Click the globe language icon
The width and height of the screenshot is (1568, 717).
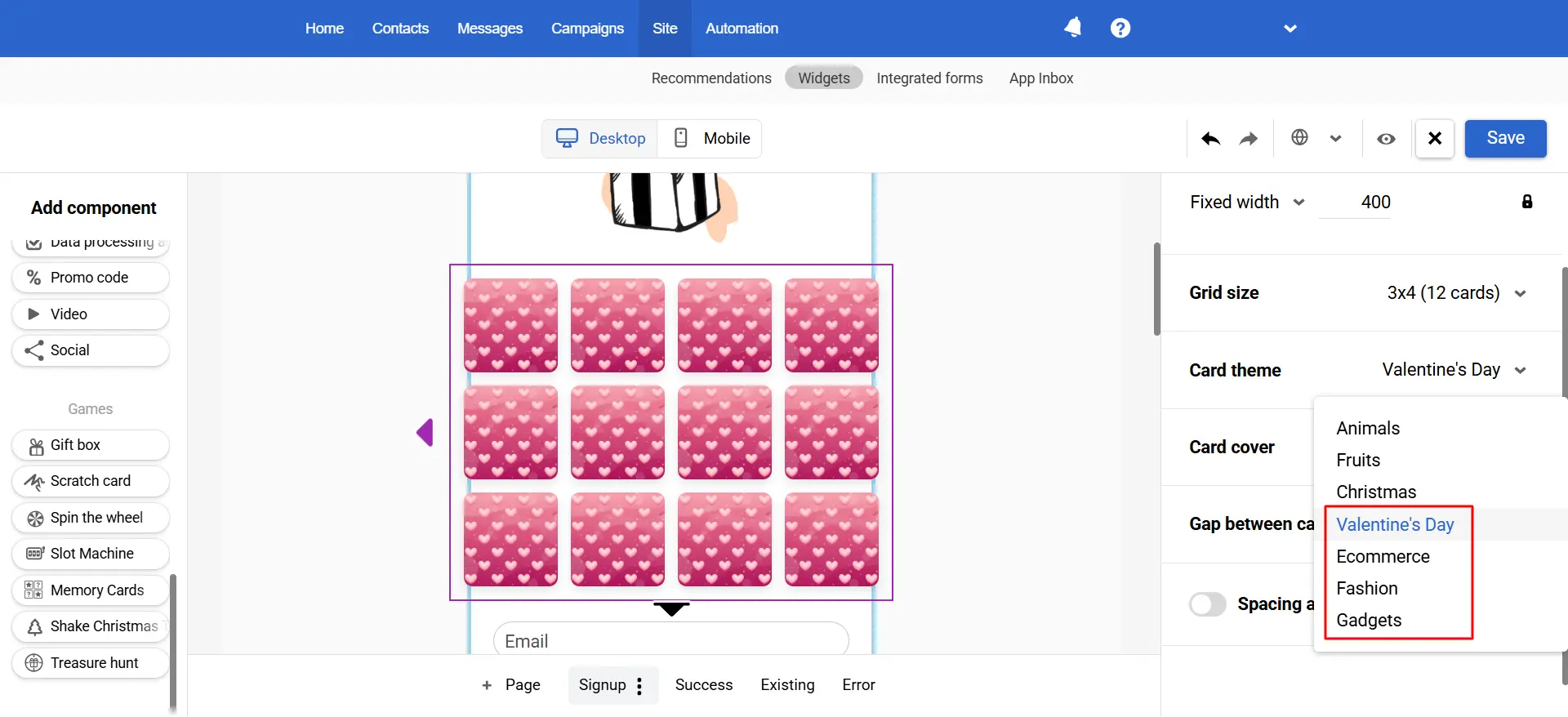point(1299,138)
